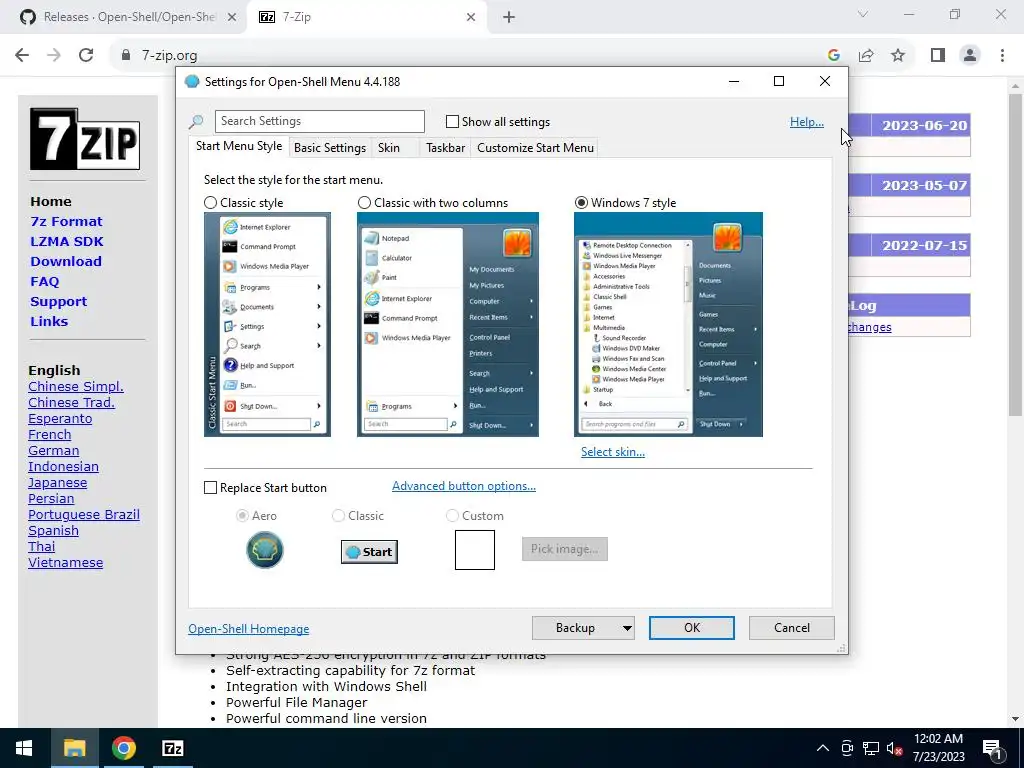Image resolution: width=1024 pixels, height=768 pixels.
Task: Bookmark this page with star icon
Action: pyautogui.click(x=898, y=55)
